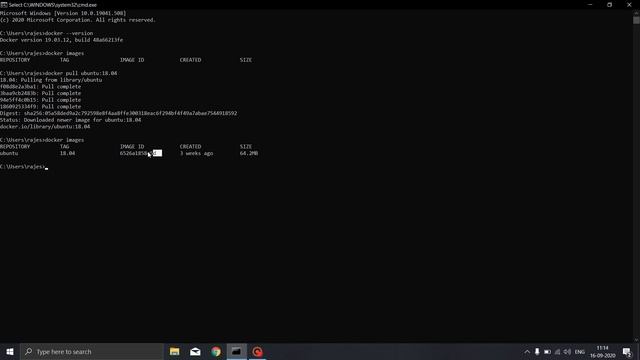Viewport: 640px width, 360px height.
Task: Click the 'ubuntu' repository entry in the table
Action: click(x=9, y=153)
